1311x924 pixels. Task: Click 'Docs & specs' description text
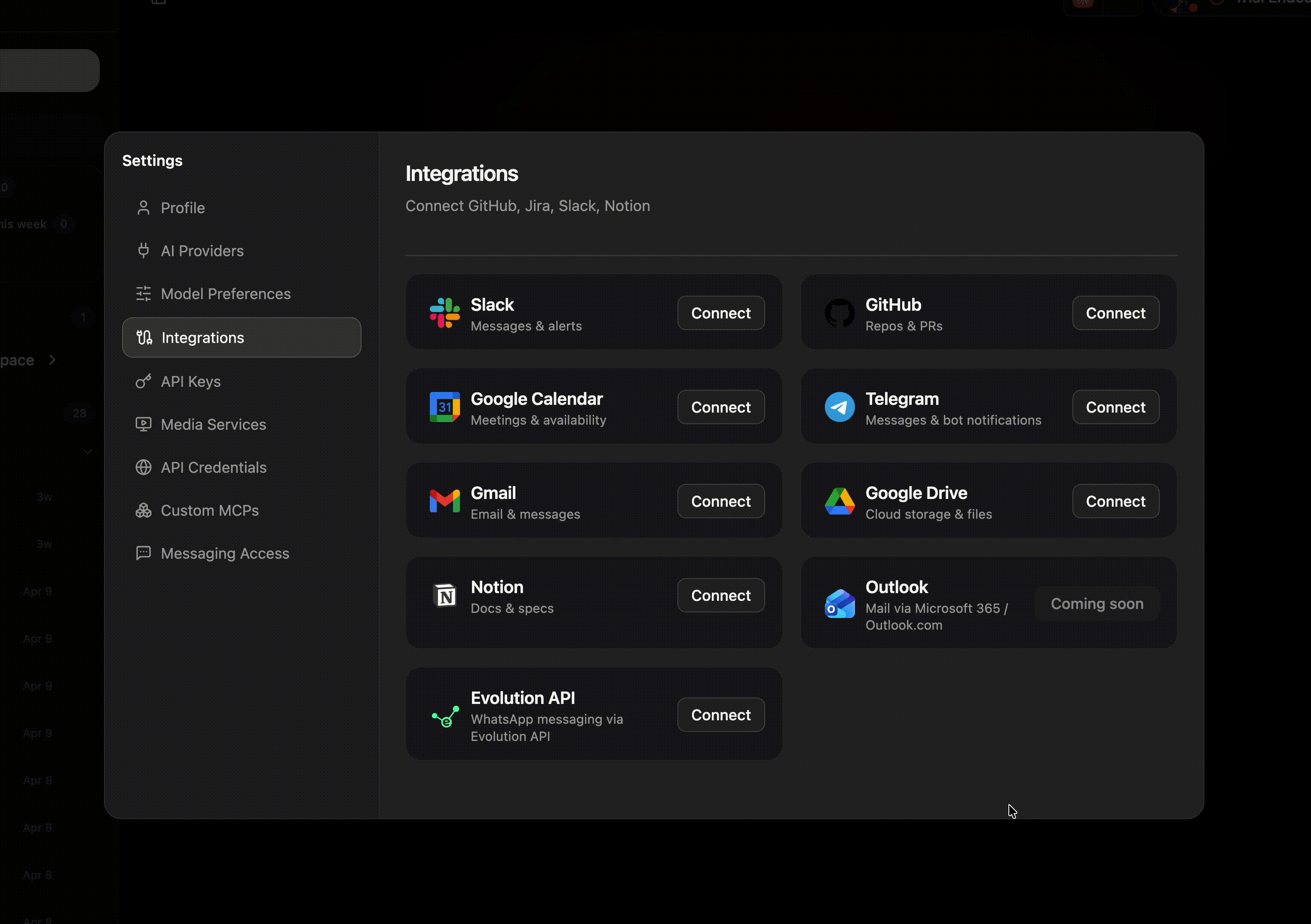click(x=512, y=609)
